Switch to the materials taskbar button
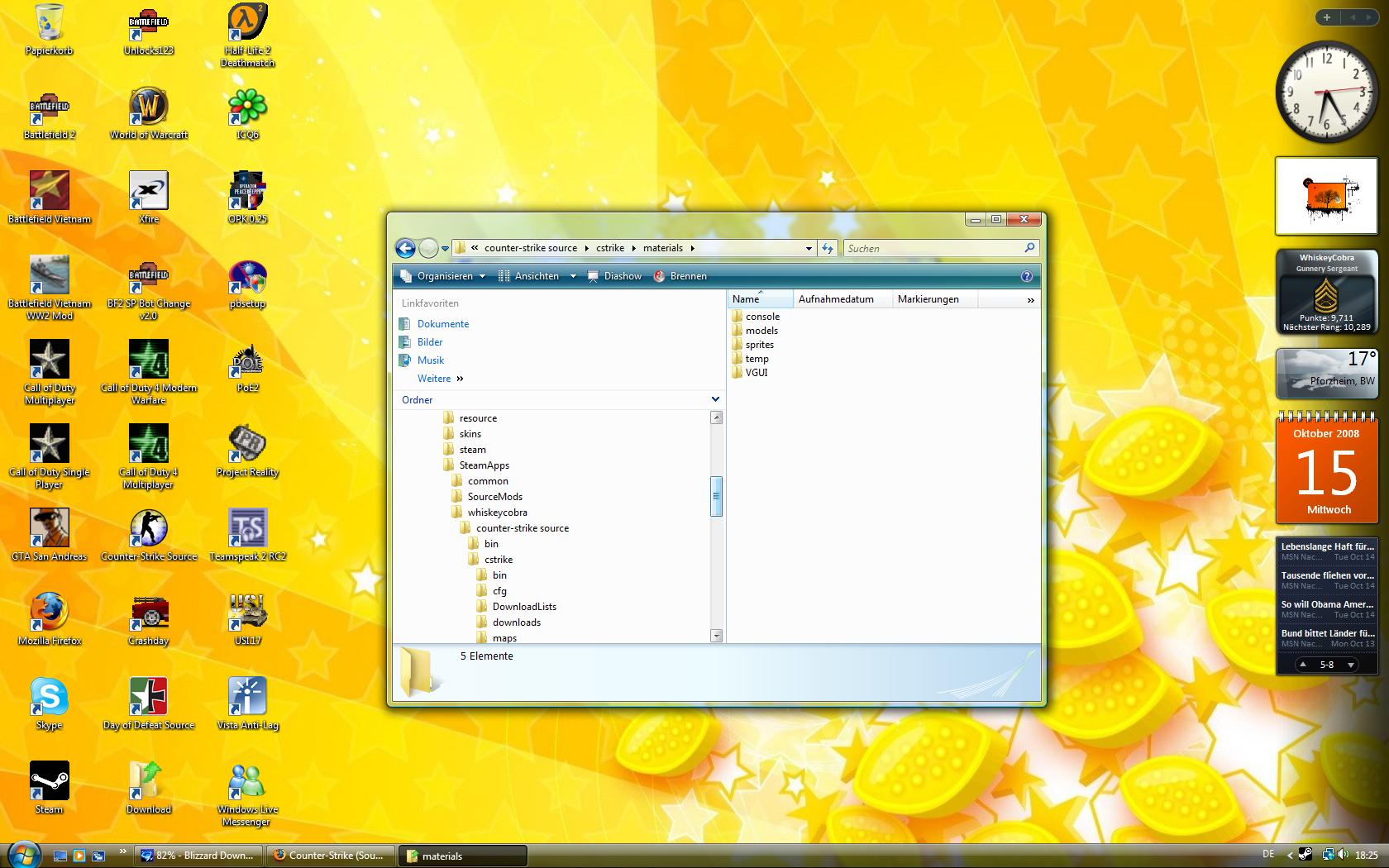 pos(463,856)
